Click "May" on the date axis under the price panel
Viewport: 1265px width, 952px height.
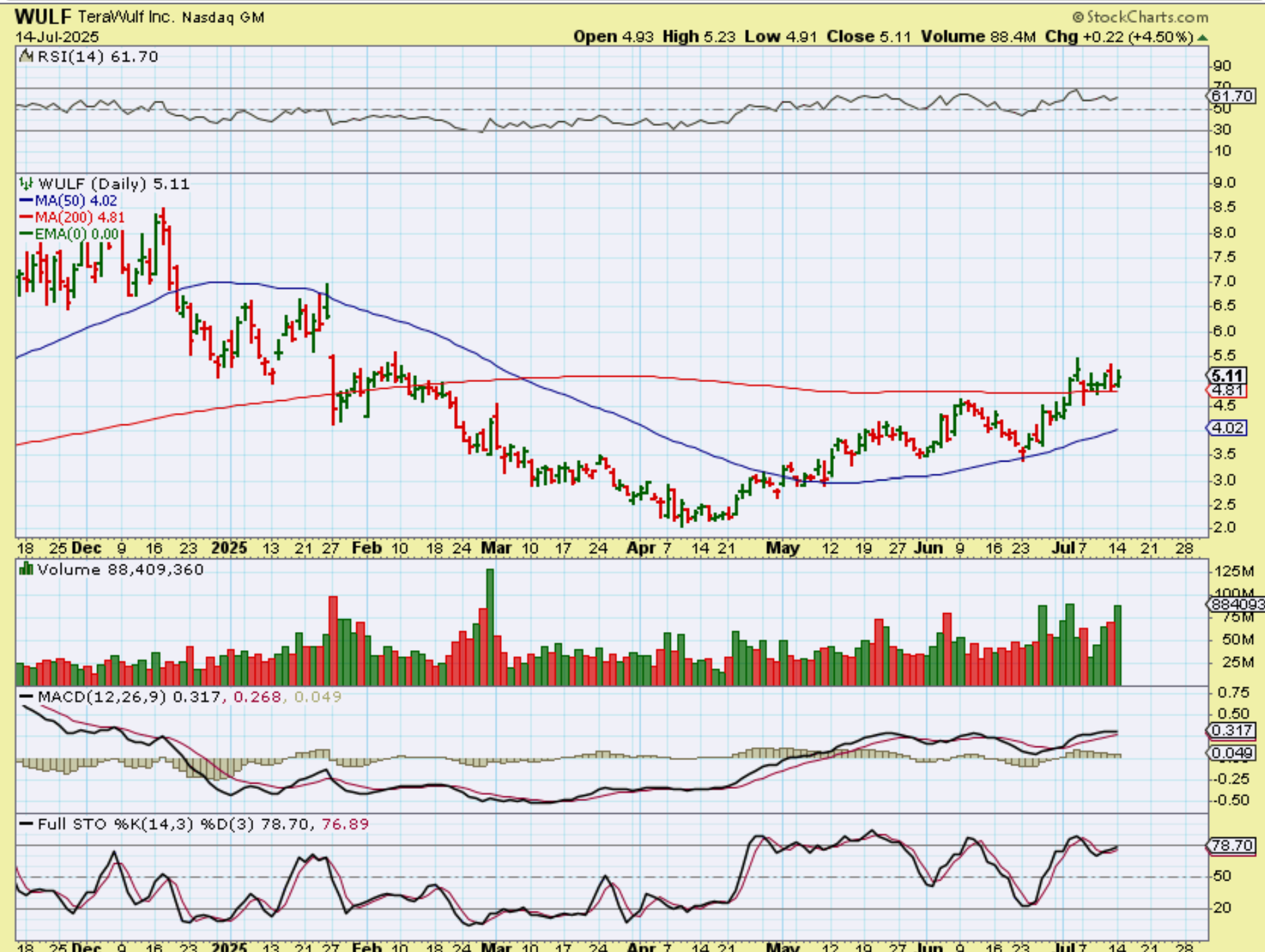(x=783, y=548)
